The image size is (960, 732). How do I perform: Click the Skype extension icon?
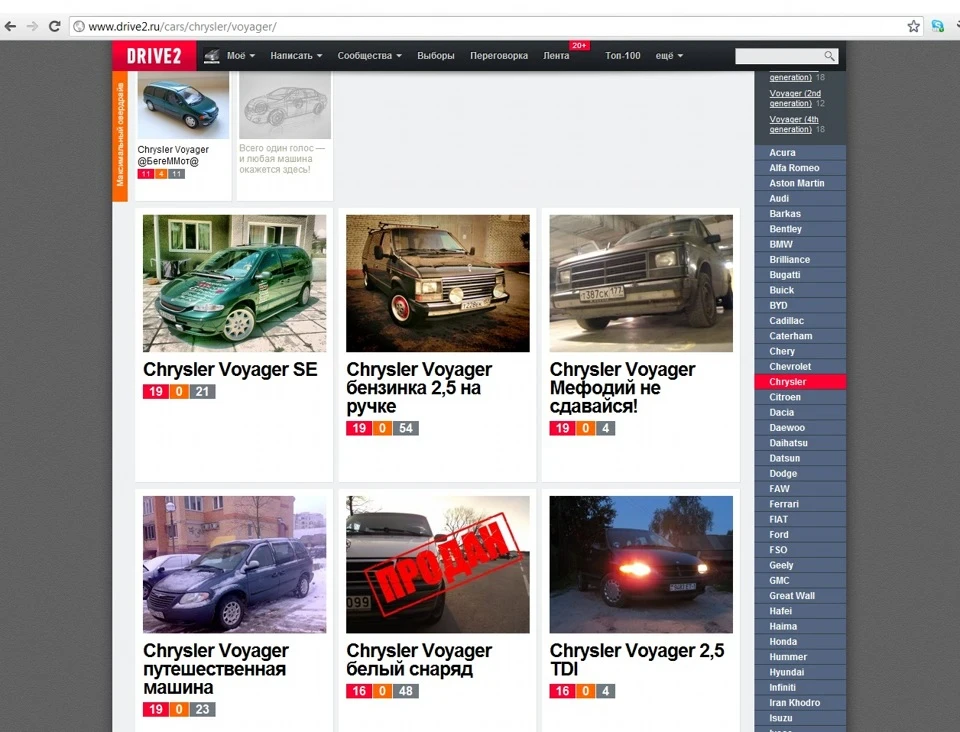[x=937, y=26]
